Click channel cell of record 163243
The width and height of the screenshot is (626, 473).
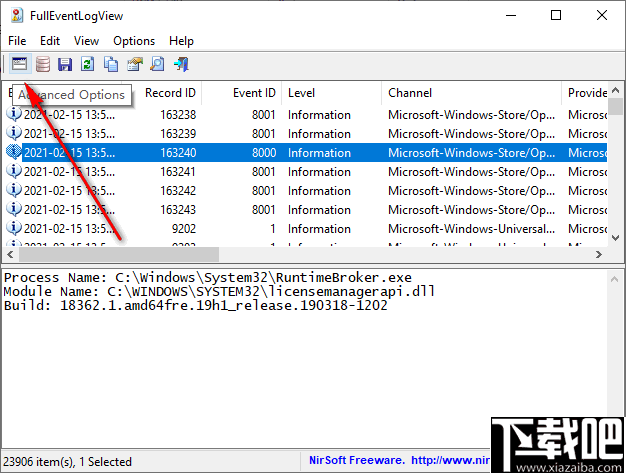click(x=471, y=210)
